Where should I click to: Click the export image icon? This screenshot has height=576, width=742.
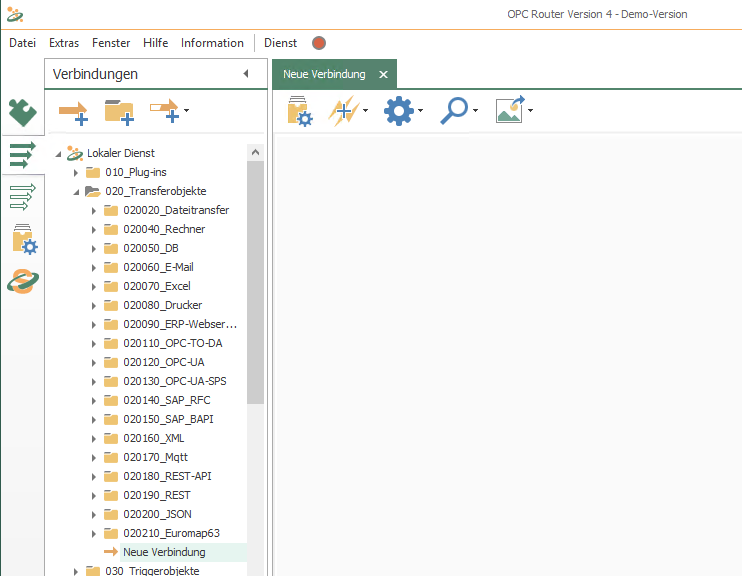[x=510, y=109]
